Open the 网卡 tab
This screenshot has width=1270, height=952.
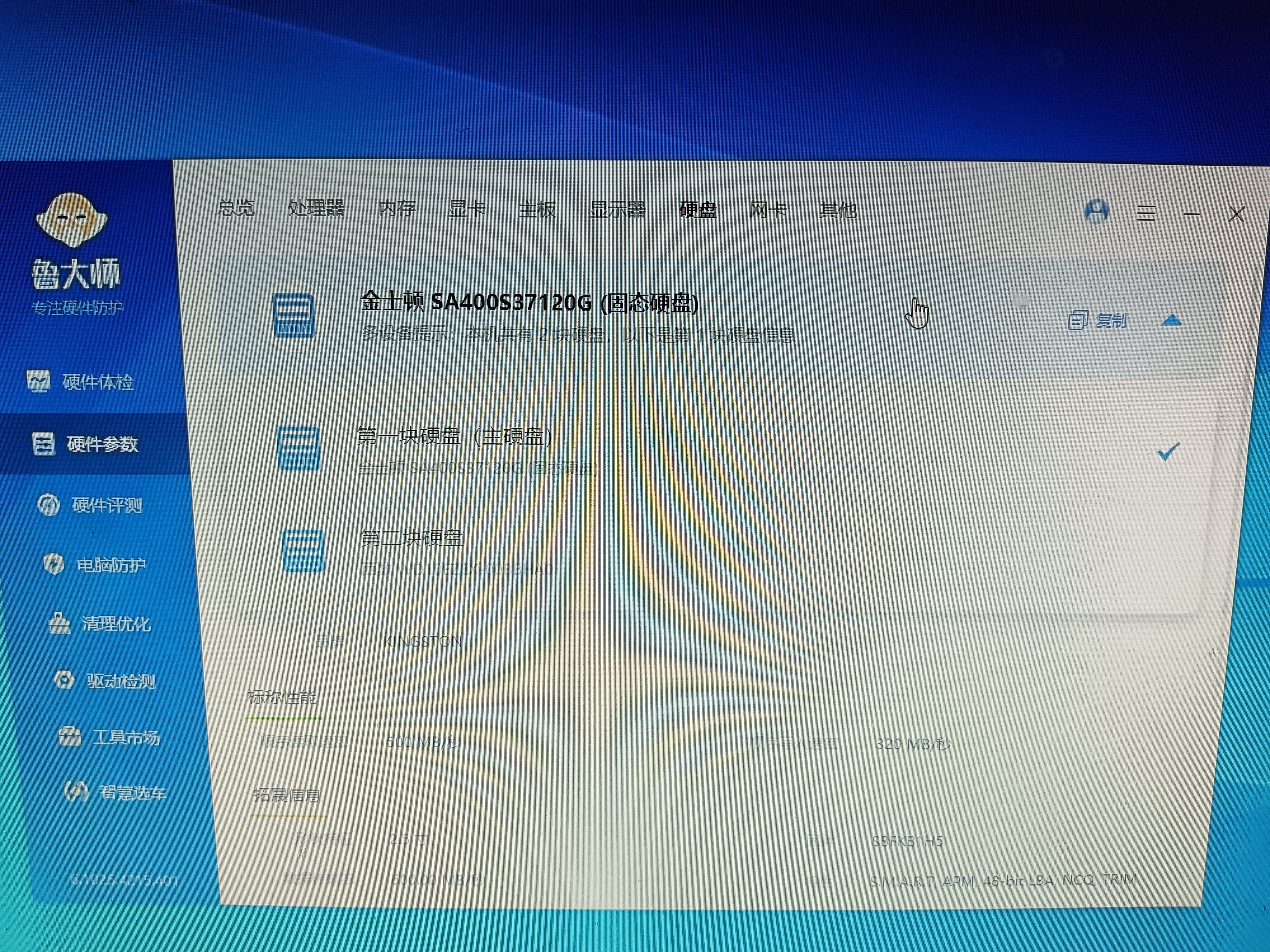click(x=768, y=210)
